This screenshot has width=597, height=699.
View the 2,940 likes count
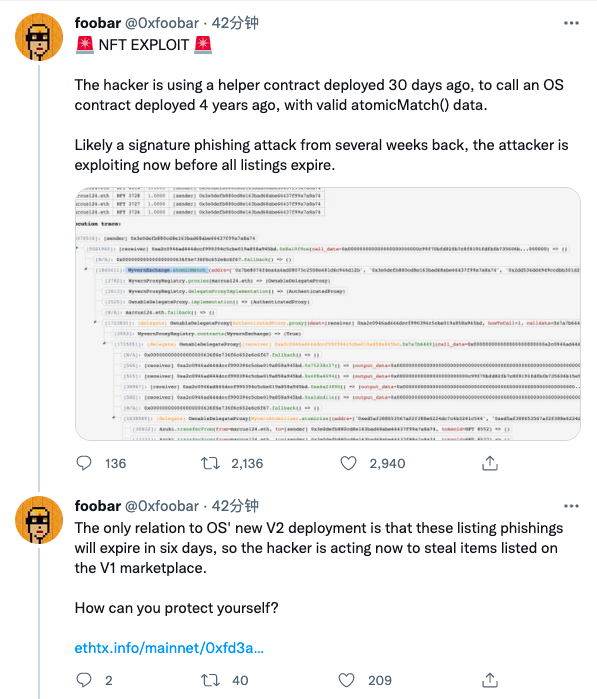pyautogui.click(x=387, y=464)
